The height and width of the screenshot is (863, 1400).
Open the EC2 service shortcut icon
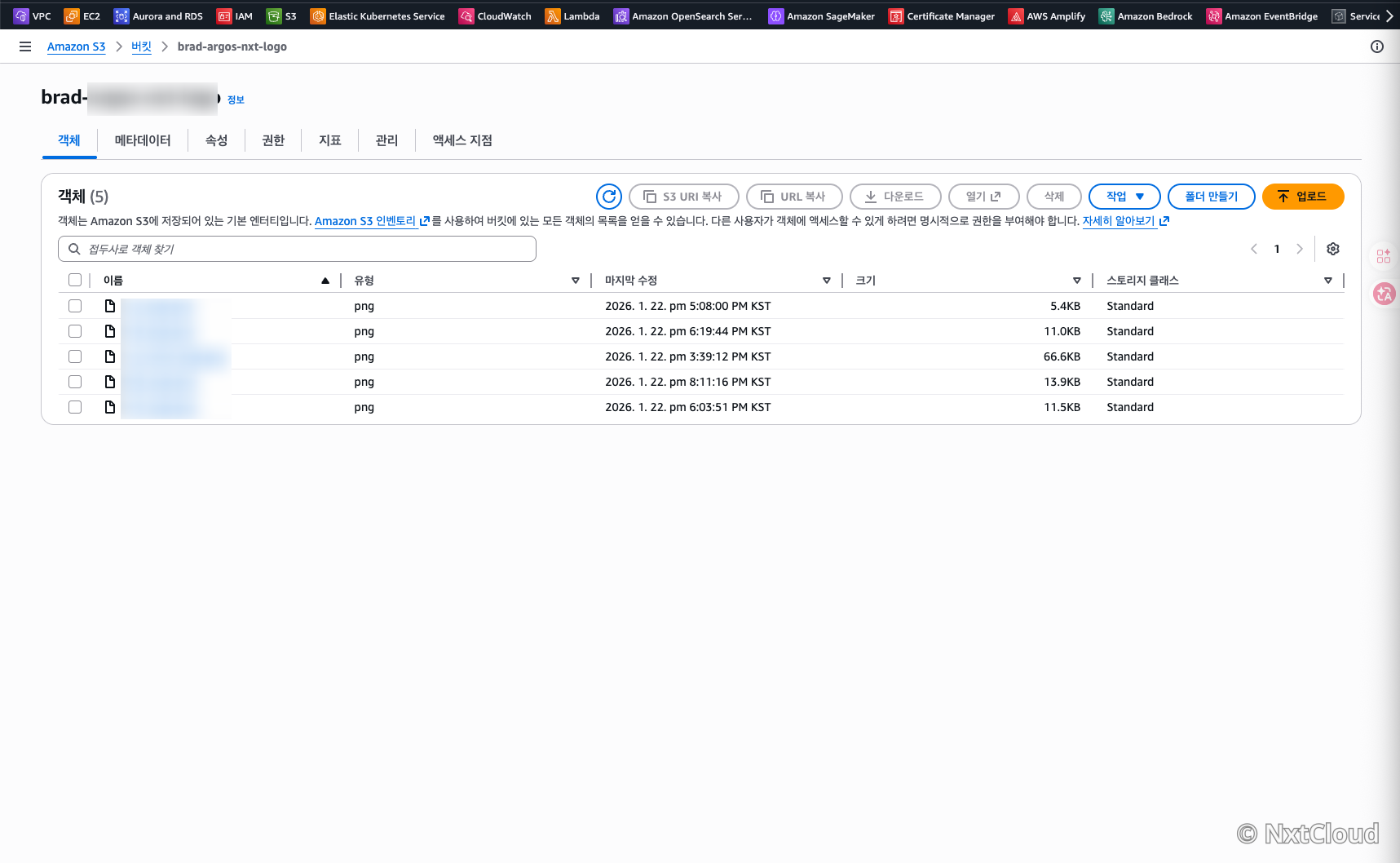tap(72, 16)
